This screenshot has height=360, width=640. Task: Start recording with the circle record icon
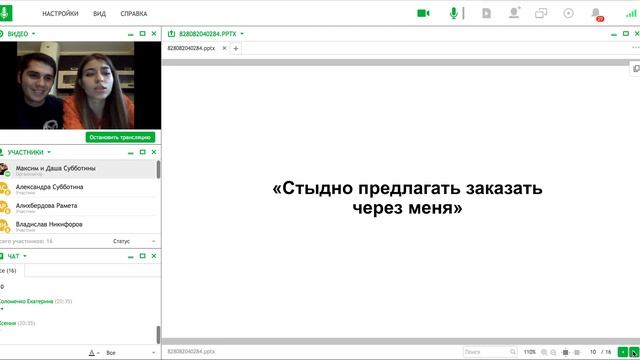pos(568,13)
